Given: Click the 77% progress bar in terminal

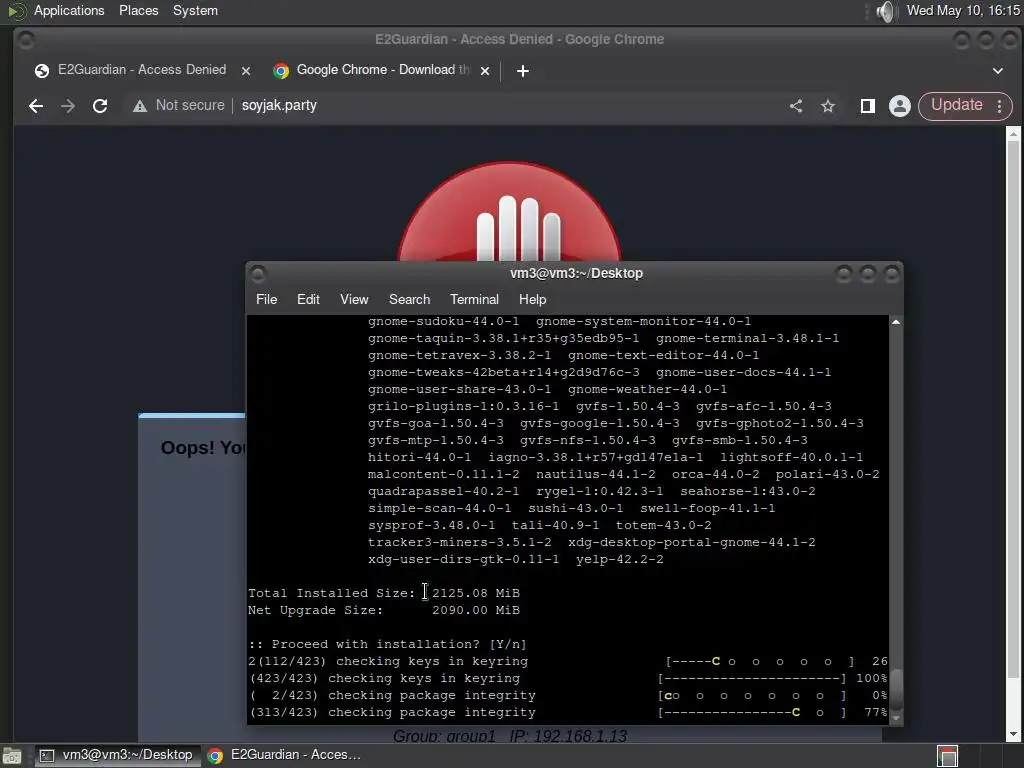Looking at the screenshot, I should (752, 712).
